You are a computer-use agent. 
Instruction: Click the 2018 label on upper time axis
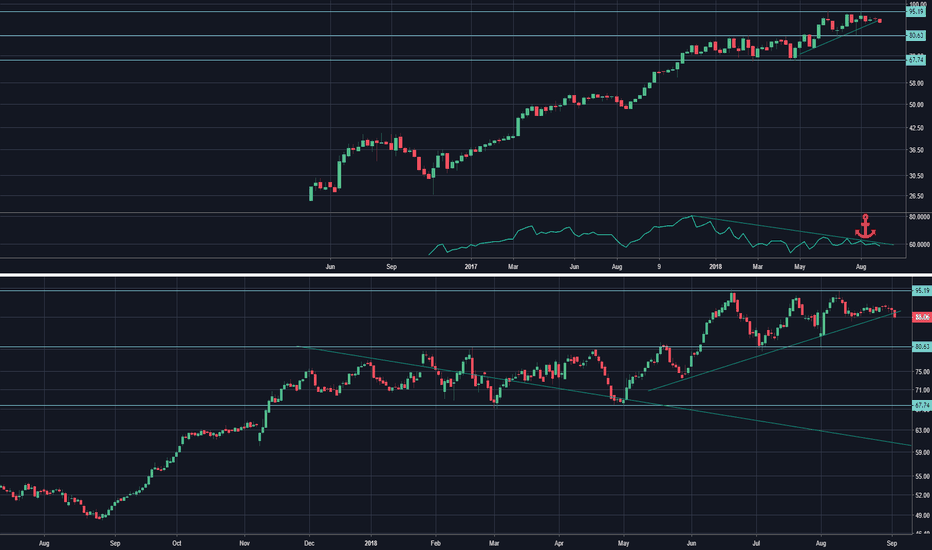tap(715, 267)
